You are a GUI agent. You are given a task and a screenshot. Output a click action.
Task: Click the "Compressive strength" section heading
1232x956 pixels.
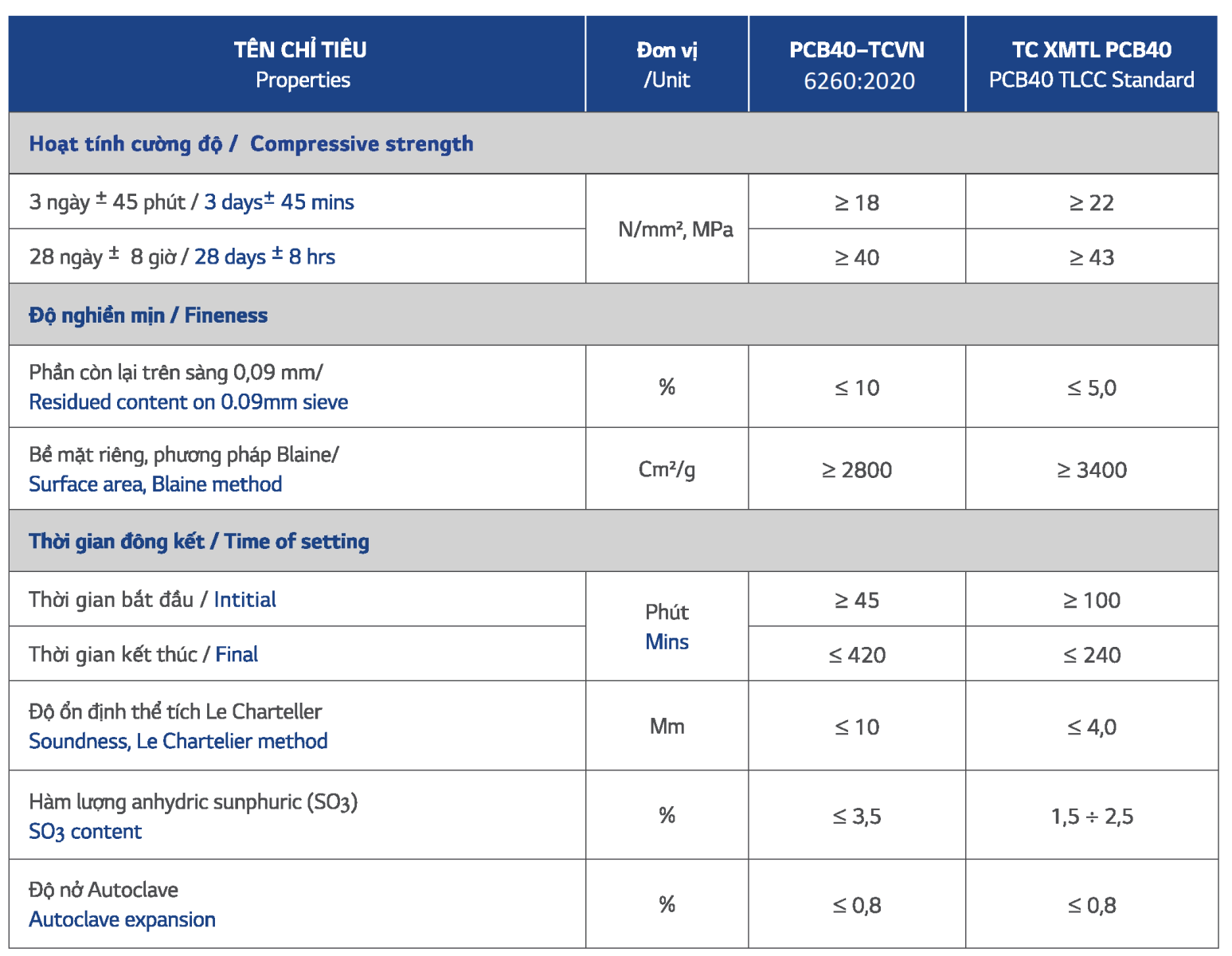point(362,144)
